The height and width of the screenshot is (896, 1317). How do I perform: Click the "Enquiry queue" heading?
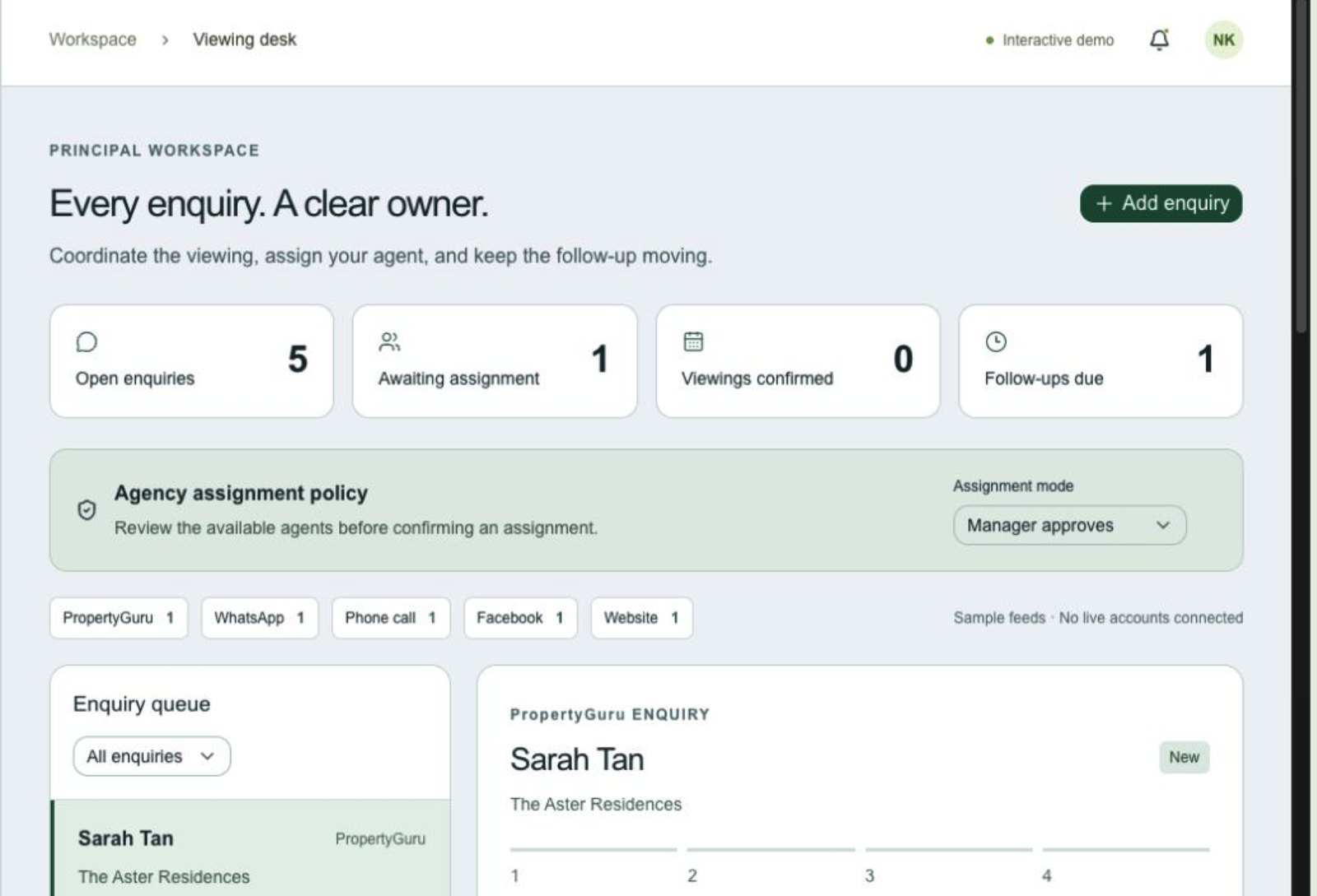142,704
